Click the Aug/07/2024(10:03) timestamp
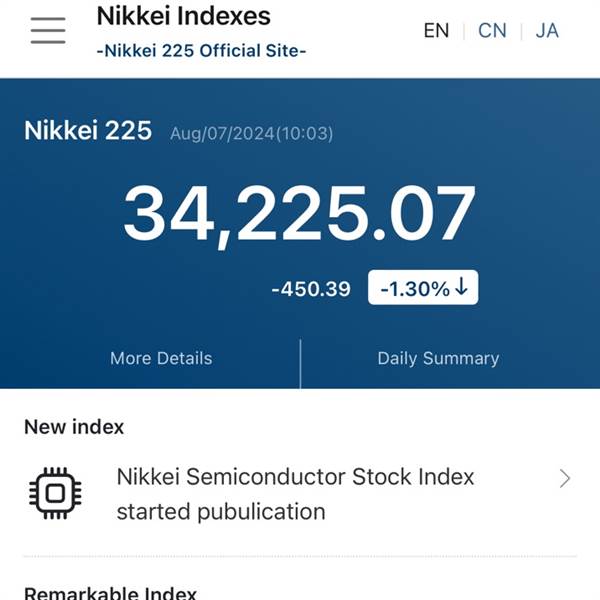 coord(251,134)
